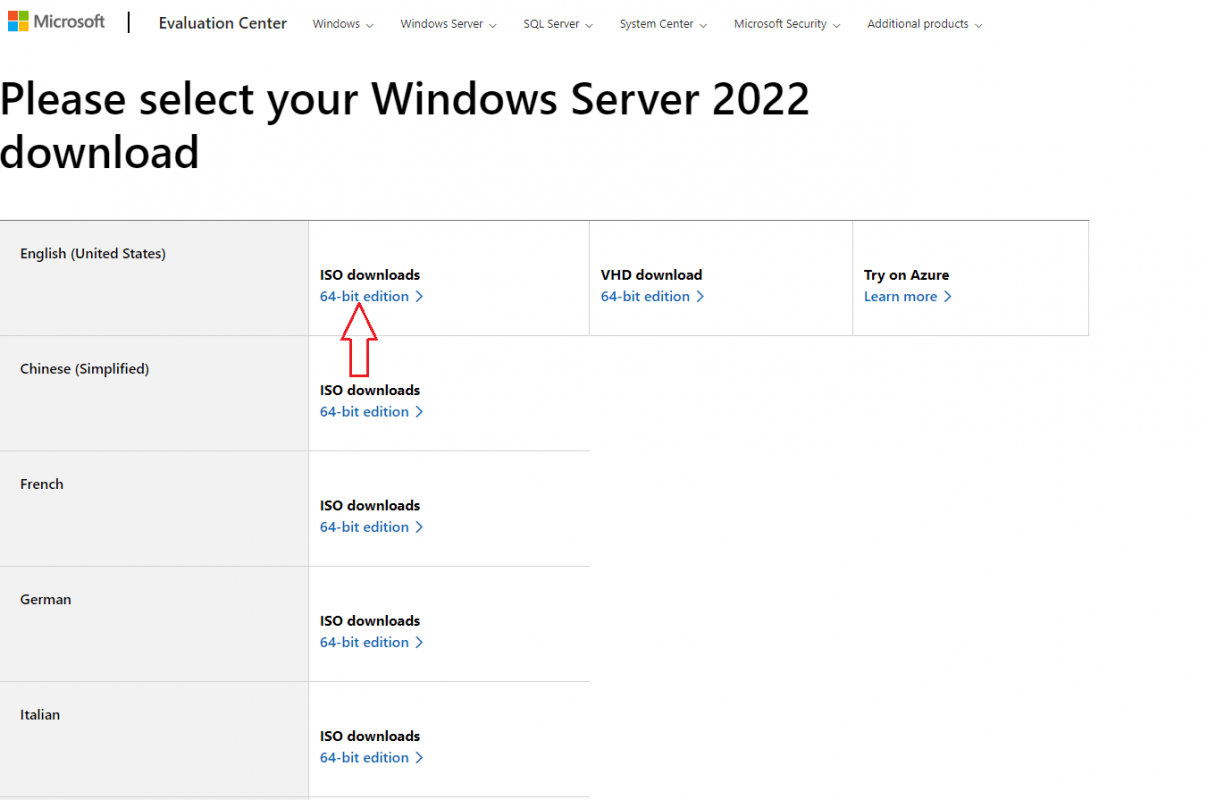
Task: Select the English (United States) language row label
Action: pos(93,254)
